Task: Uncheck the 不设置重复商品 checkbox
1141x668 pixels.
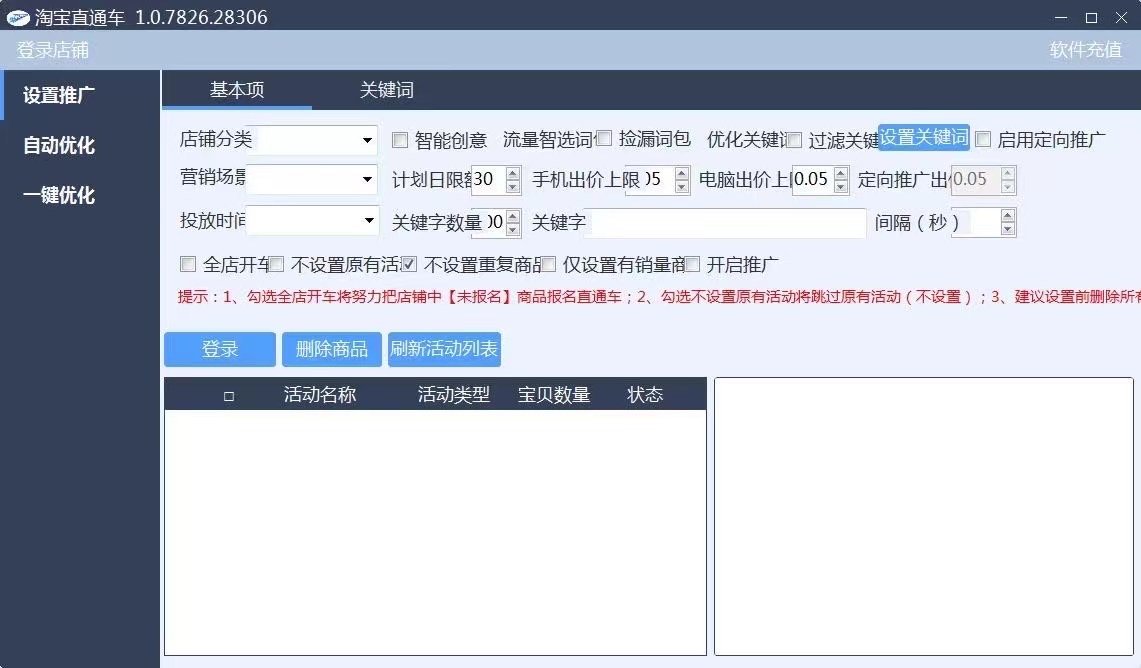Action: coord(409,265)
